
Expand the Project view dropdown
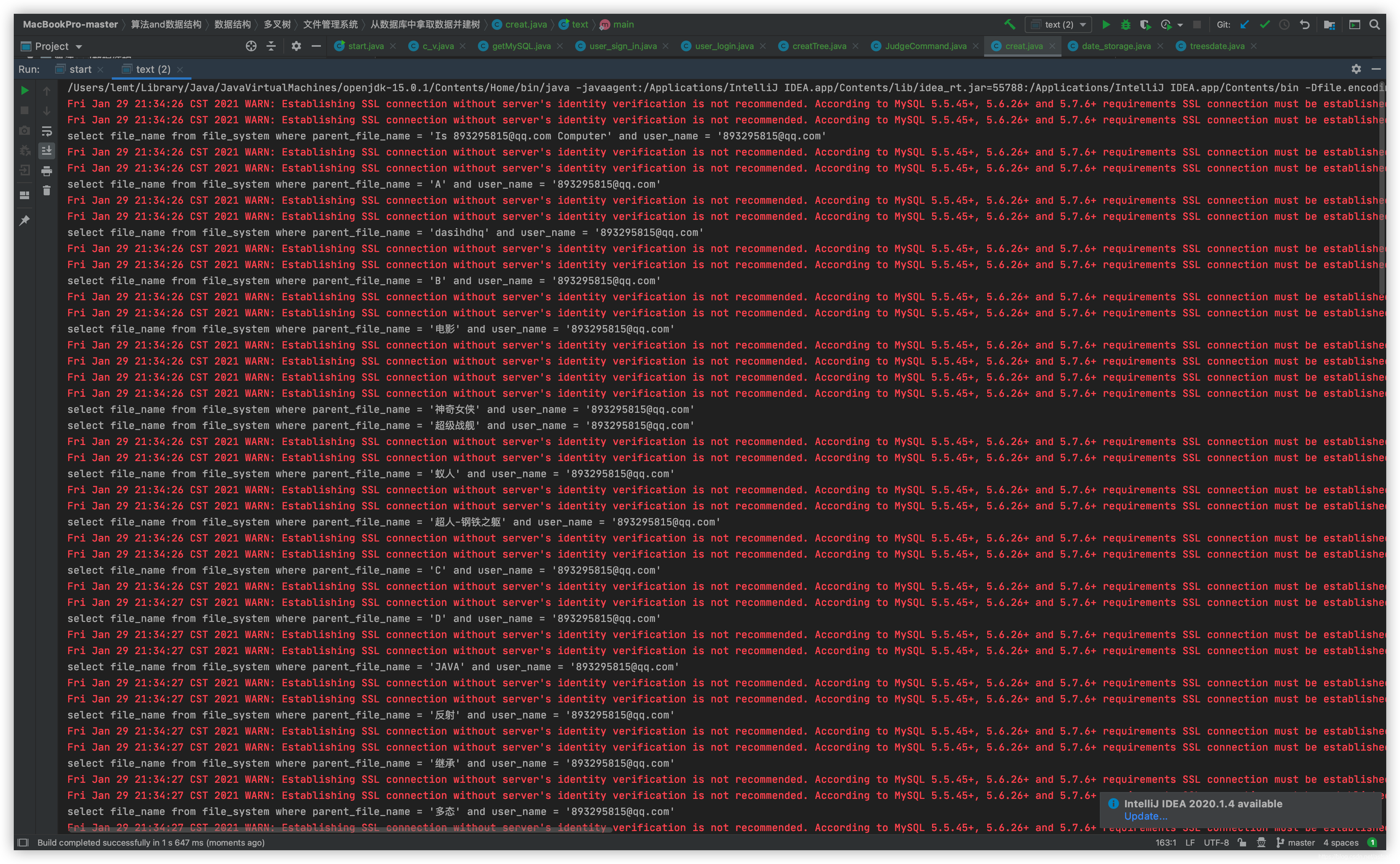pos(79,47)
